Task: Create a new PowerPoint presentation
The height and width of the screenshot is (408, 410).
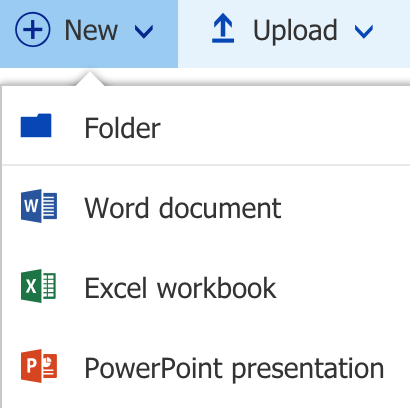Action: [x=206, y=367]
